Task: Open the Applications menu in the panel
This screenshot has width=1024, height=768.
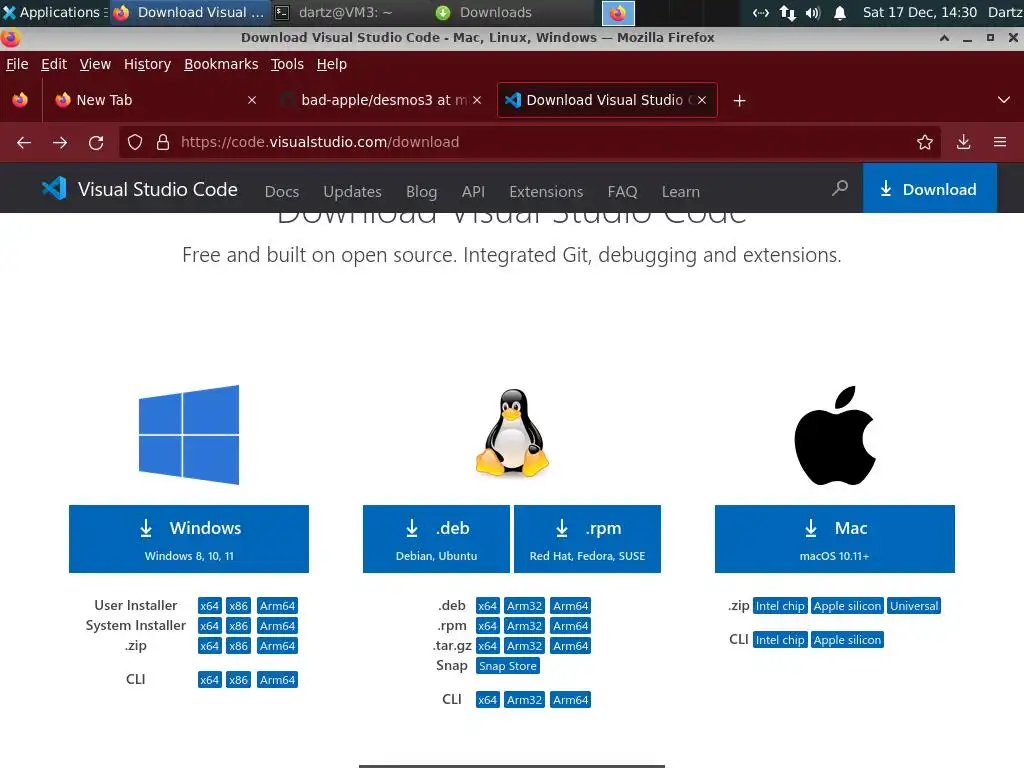Action: coord(54,12)
